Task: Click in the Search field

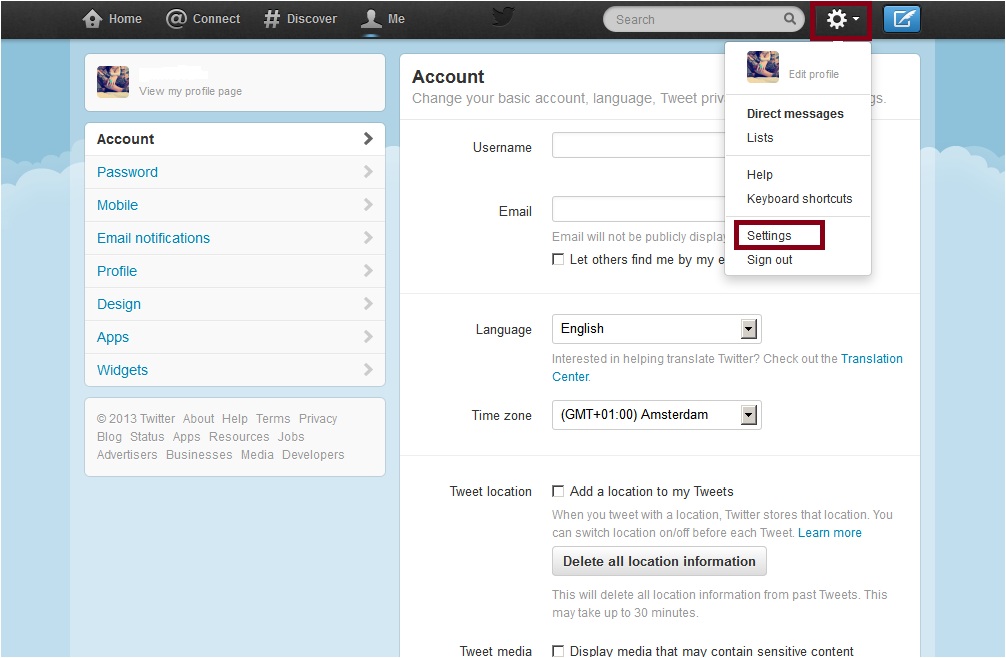Action: click(696, 19)
